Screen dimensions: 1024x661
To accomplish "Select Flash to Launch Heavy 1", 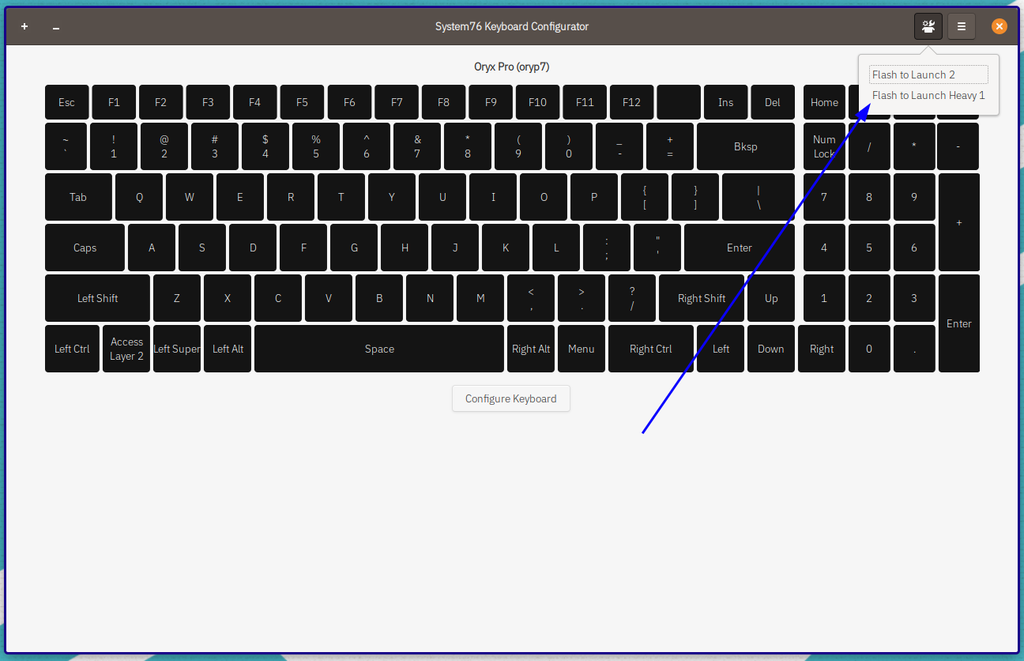I will click(x=928, y=95).
